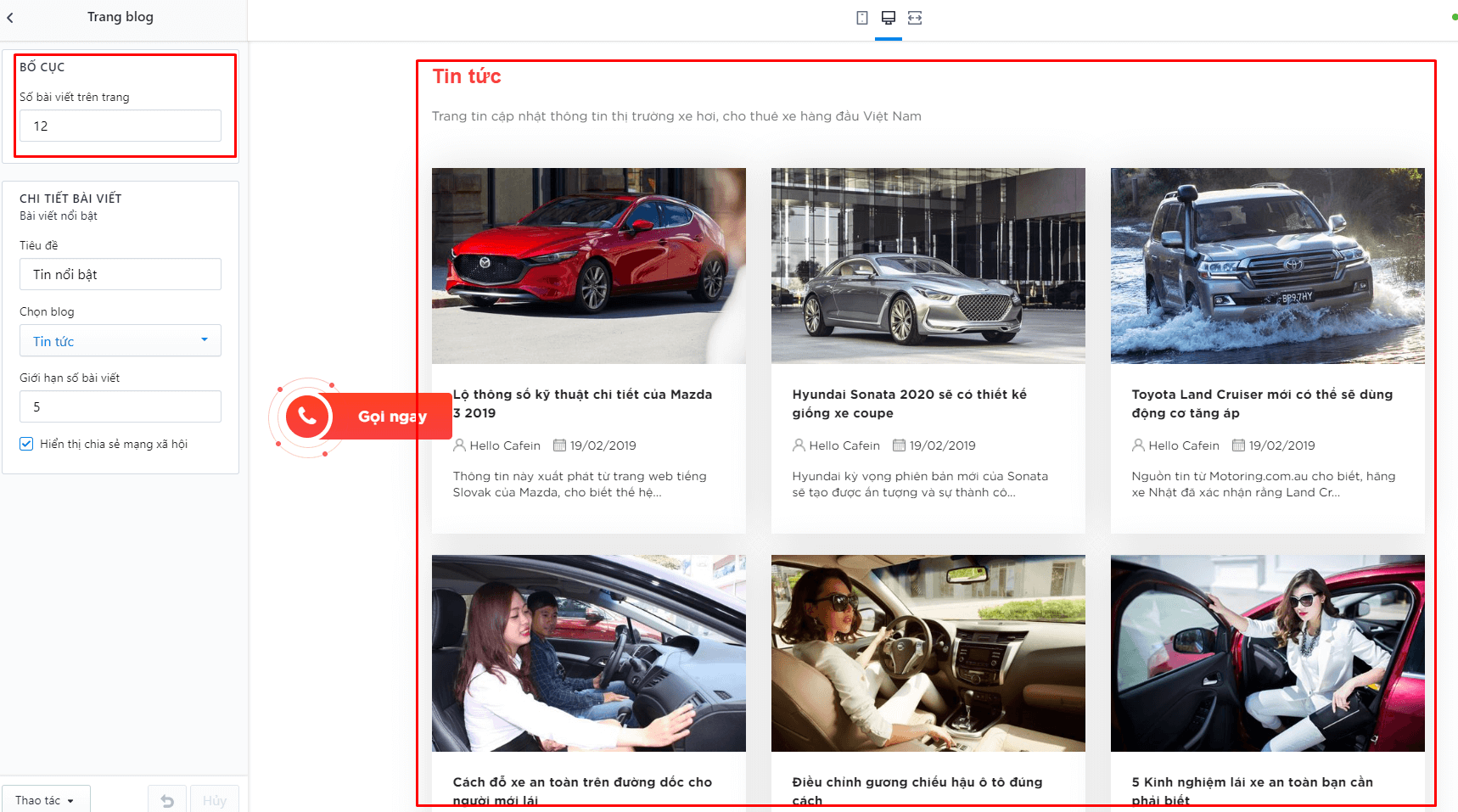Click the Toyota Land Cruiser thumbnail
The width and height of the screenshot is (1458, 812).
coord(1268,266)
